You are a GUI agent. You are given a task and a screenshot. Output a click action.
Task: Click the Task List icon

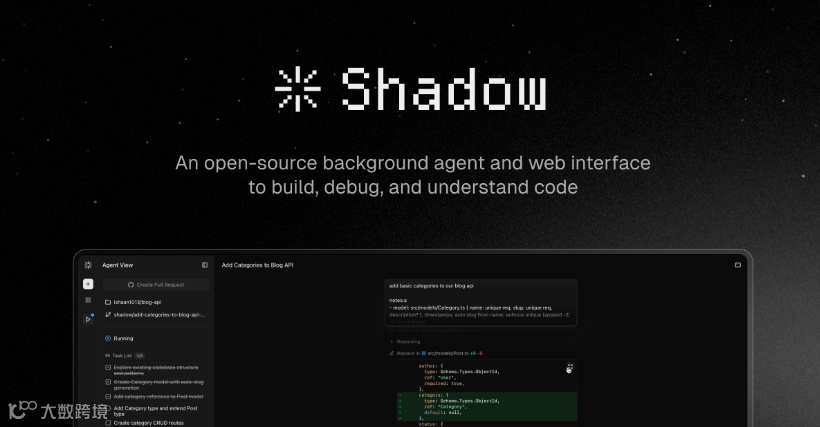108,356
